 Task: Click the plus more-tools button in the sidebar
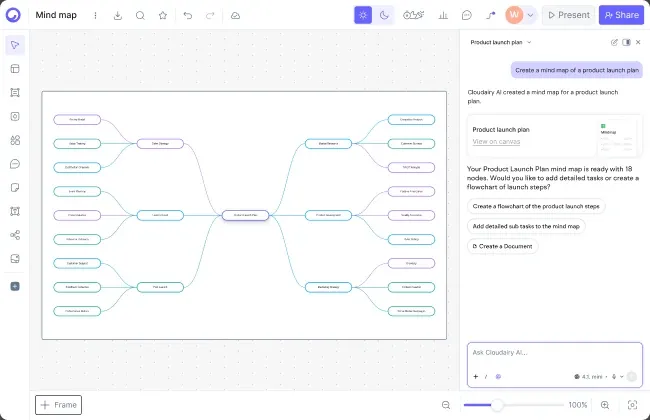click(15, 286)
